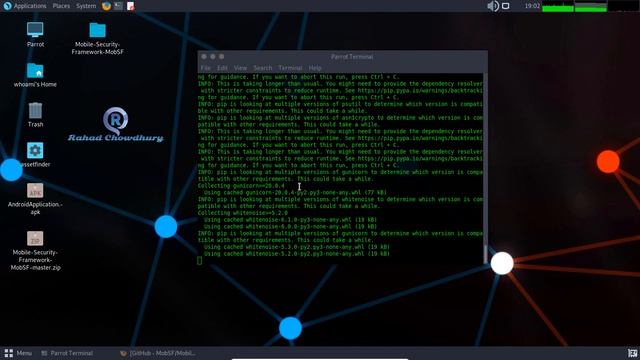Open the terminal Search menu
640x360 pixels.
(262, 68)
